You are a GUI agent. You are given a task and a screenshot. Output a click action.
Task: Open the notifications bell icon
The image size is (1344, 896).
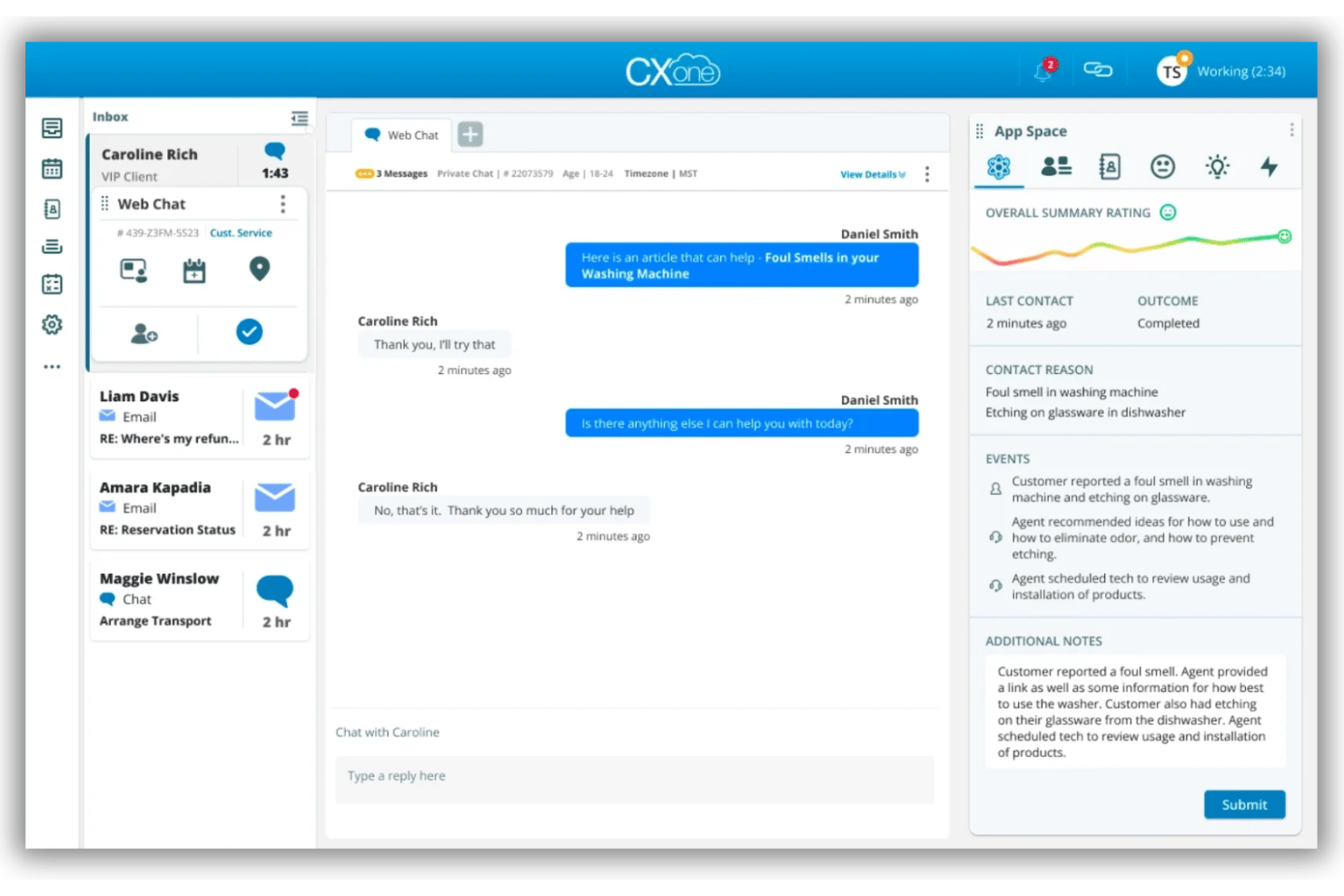click(x=1044, y=71)
